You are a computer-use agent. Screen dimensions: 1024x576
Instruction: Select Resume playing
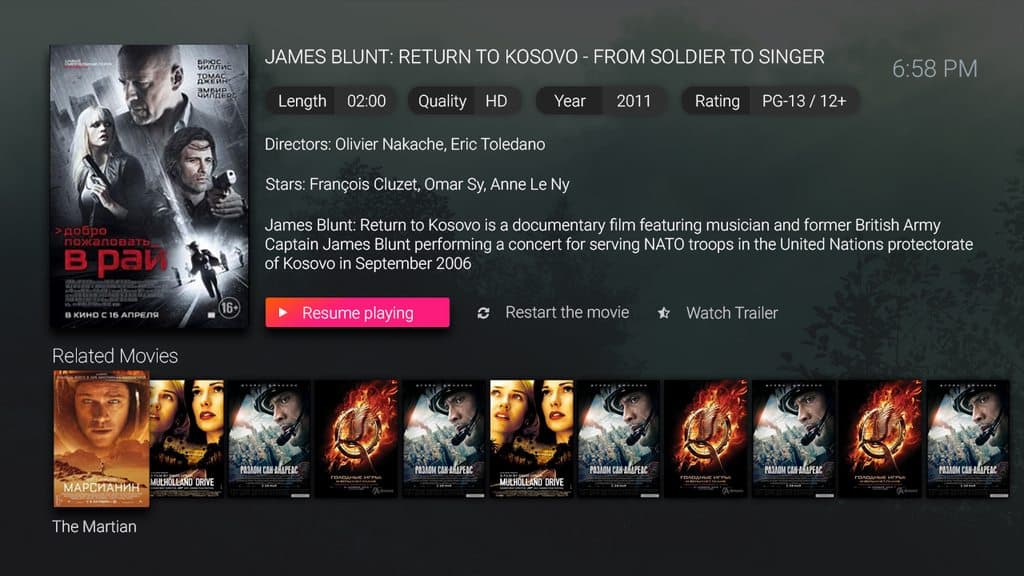[x=357, y=313]
